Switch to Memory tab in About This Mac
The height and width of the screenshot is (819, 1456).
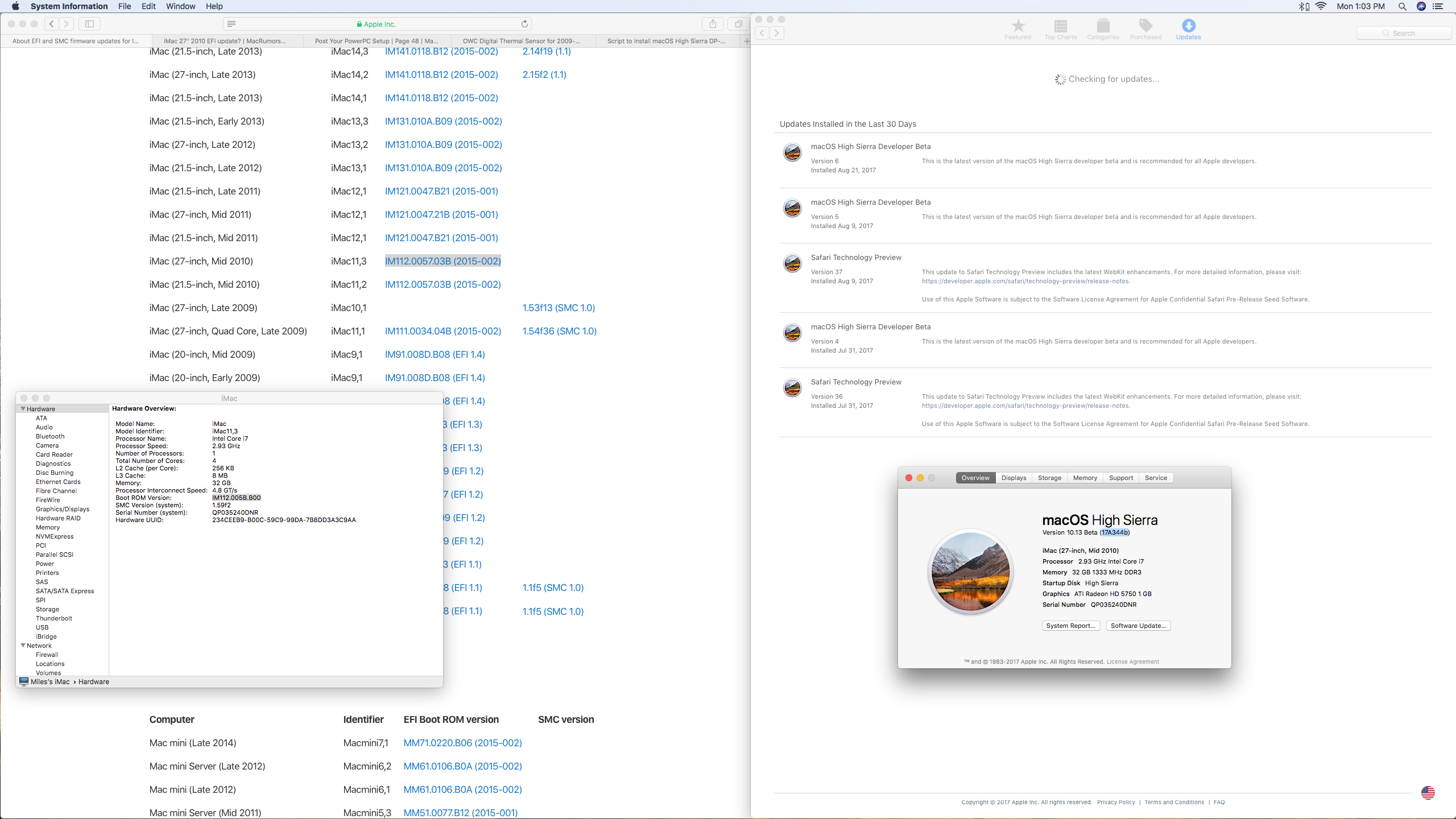click(x=1085, y=478)
